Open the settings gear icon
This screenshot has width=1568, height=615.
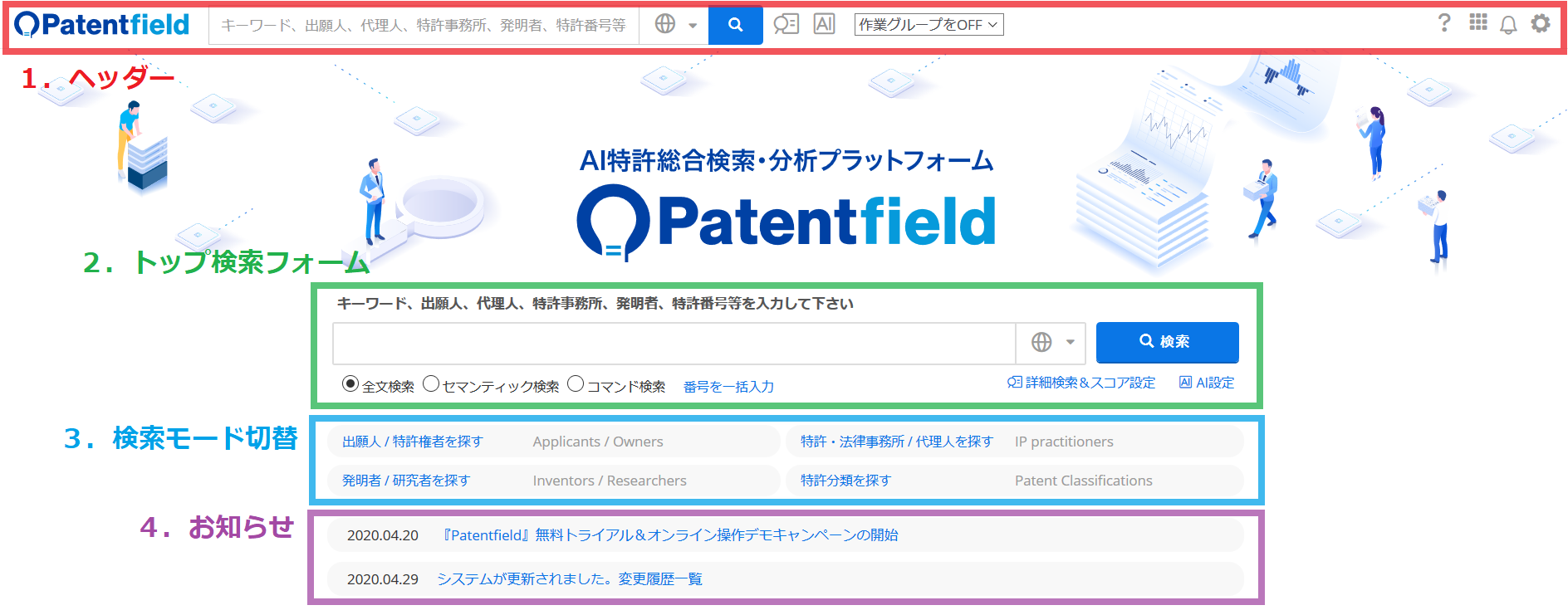click(1541, 23)
